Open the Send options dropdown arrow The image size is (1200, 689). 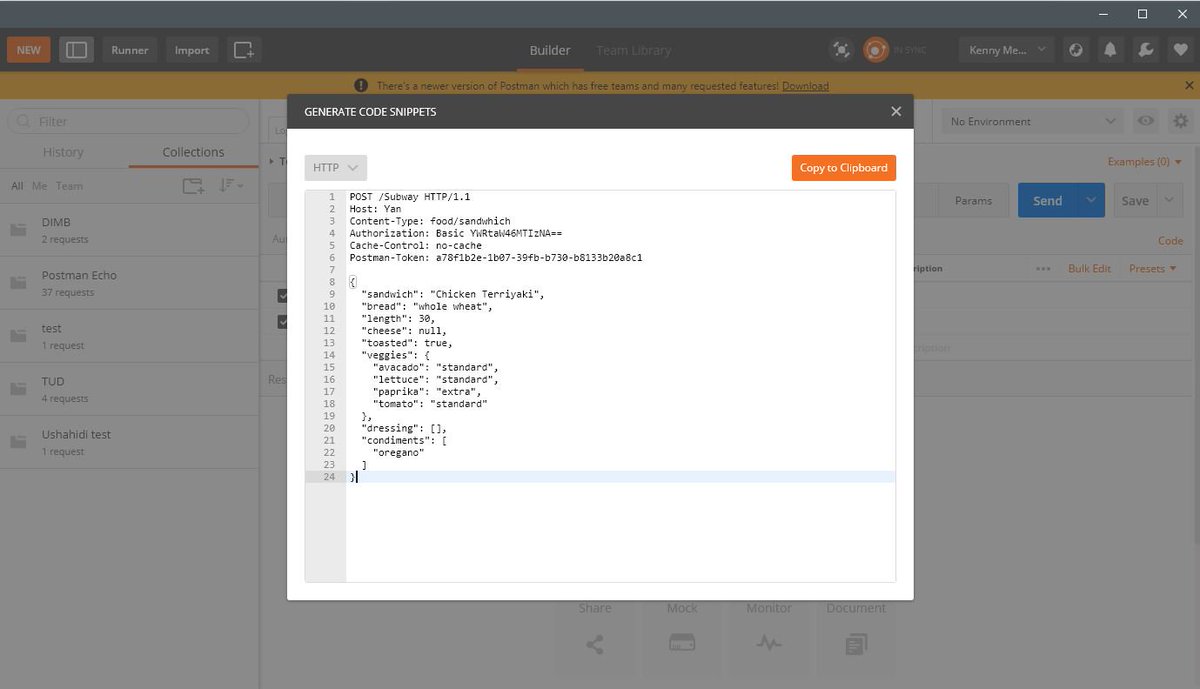tap(1091, 200)
